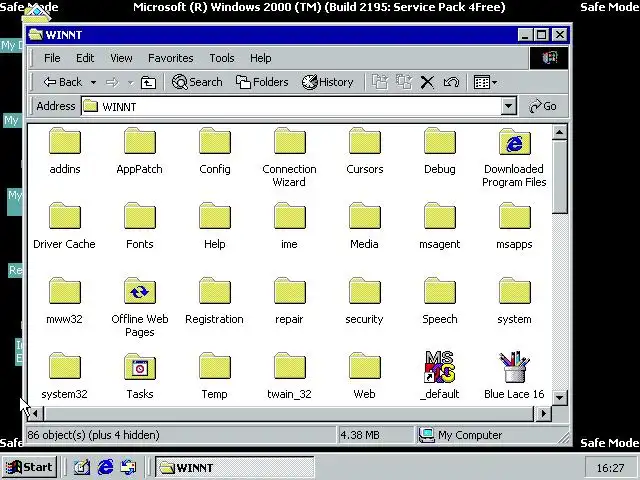640x480 pixels.
Task: Open the Edit menu
Action: (x=85, y=58)
